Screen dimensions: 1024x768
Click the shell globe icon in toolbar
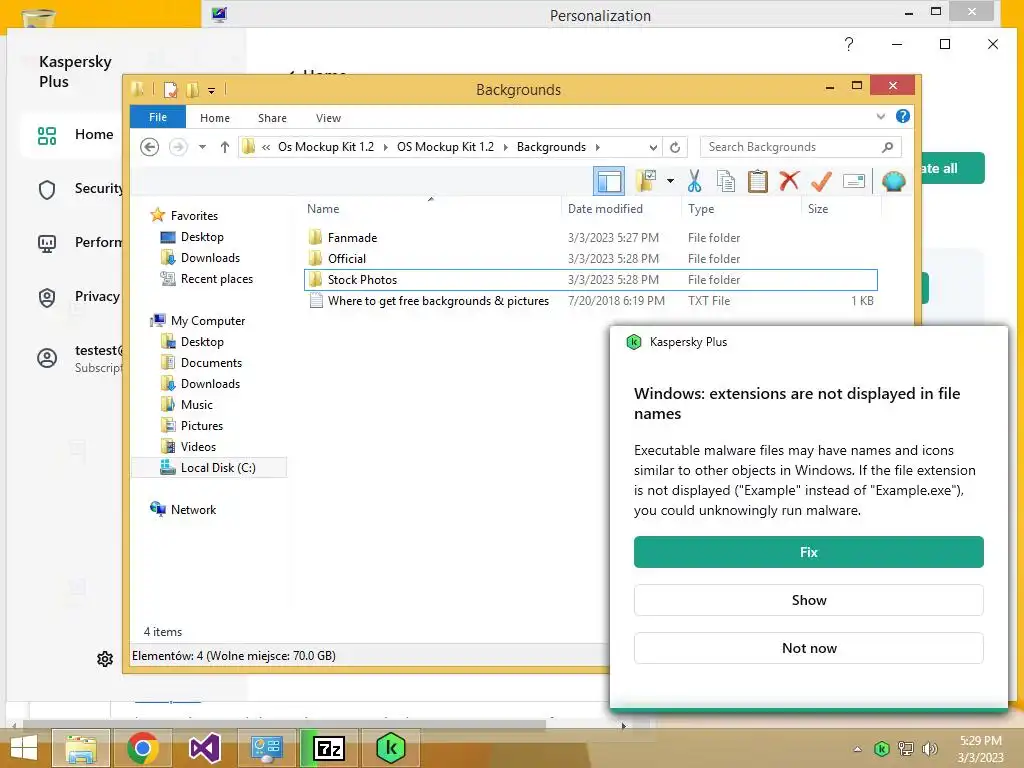(893, 181)
